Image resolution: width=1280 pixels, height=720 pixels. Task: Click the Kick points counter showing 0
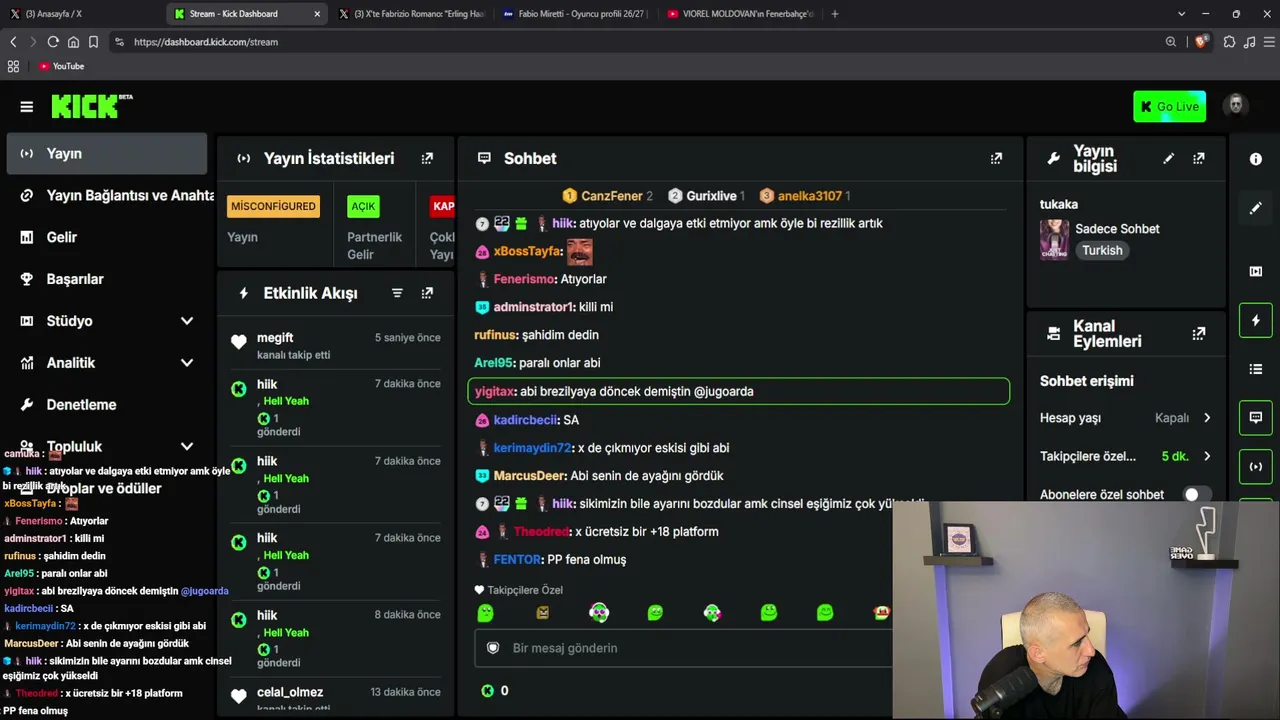495,690
